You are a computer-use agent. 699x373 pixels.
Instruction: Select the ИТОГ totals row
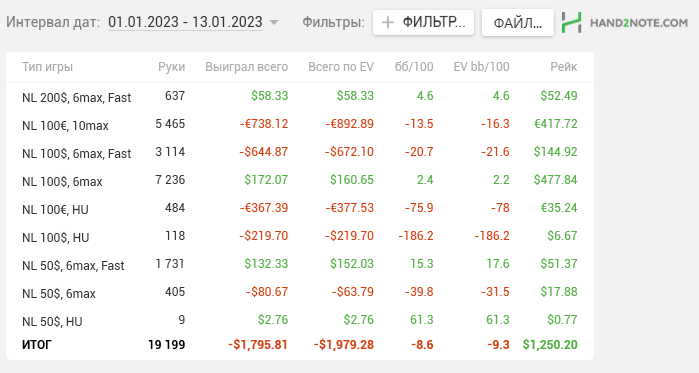coord(300,344)
